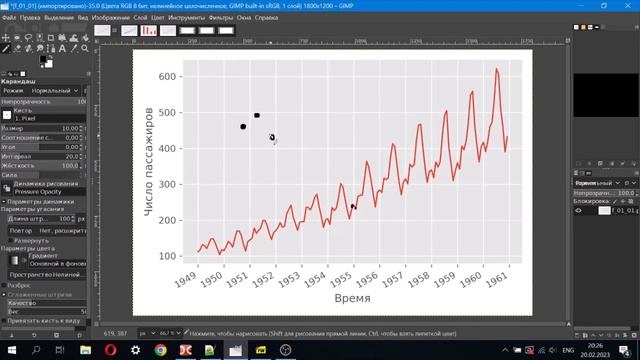
Task: Toggle the Разброс checkbox
Action: pyautogui.click(x=4, y=285)
